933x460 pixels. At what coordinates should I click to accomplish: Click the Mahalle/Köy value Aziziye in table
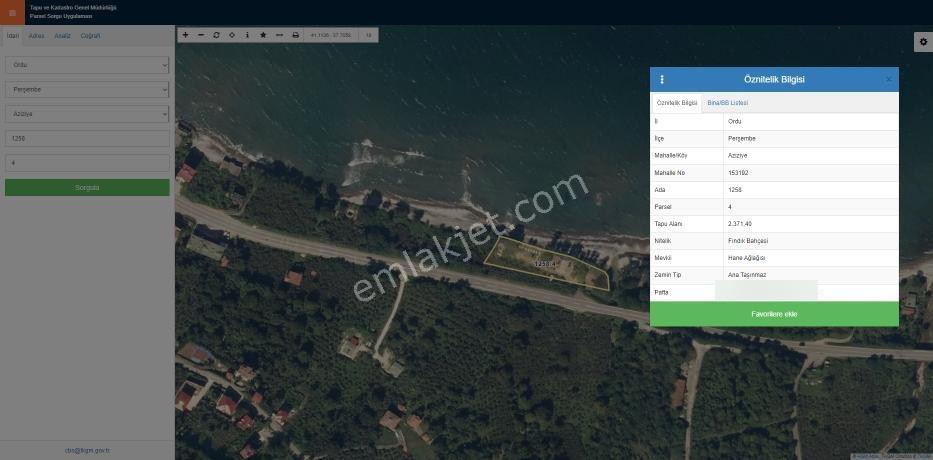737,155
